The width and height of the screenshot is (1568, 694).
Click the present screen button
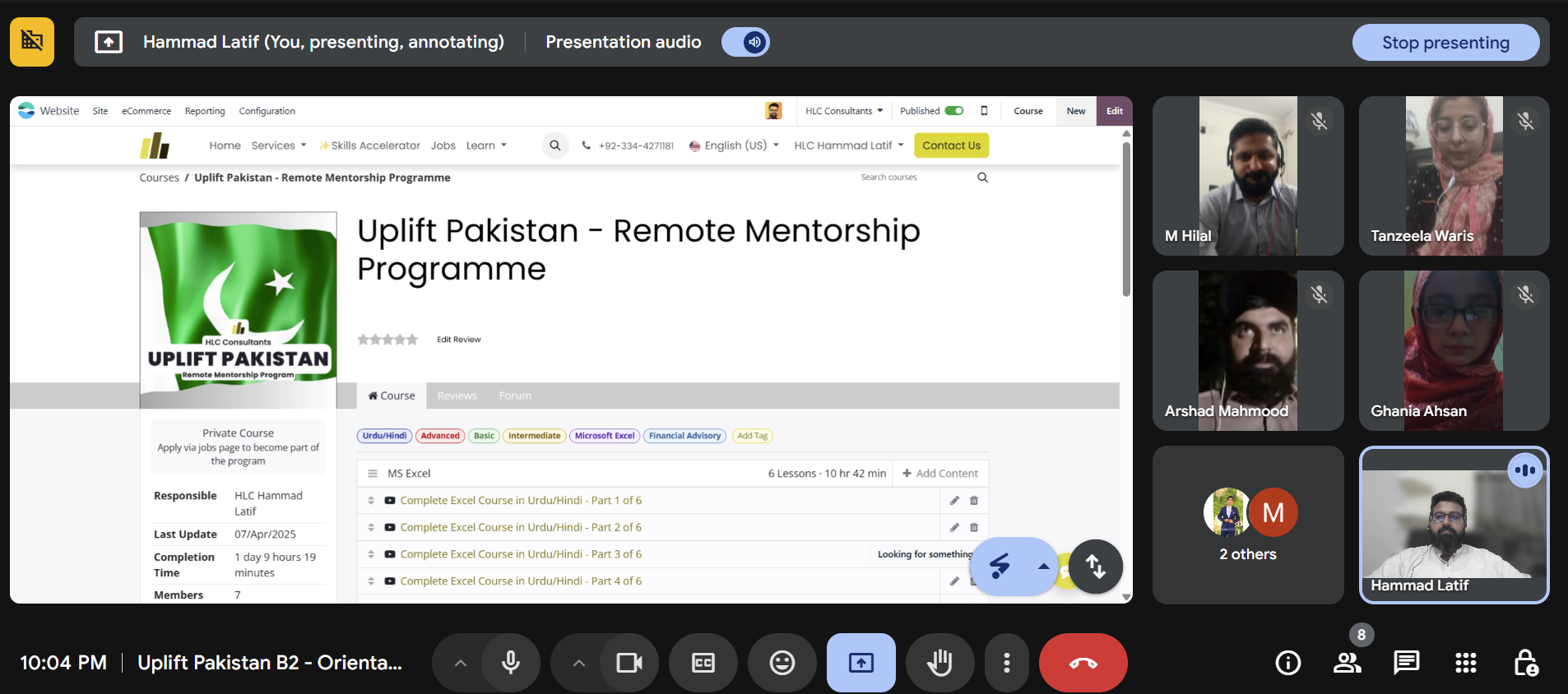[861, 663]
